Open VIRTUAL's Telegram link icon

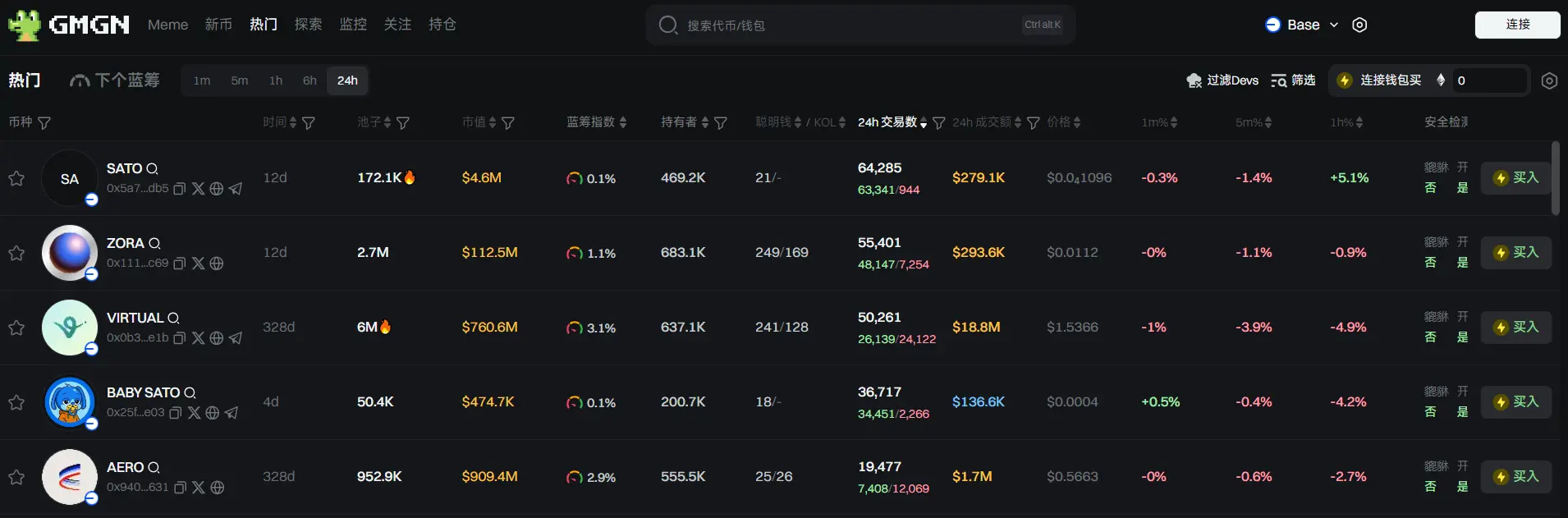point(236,338)
